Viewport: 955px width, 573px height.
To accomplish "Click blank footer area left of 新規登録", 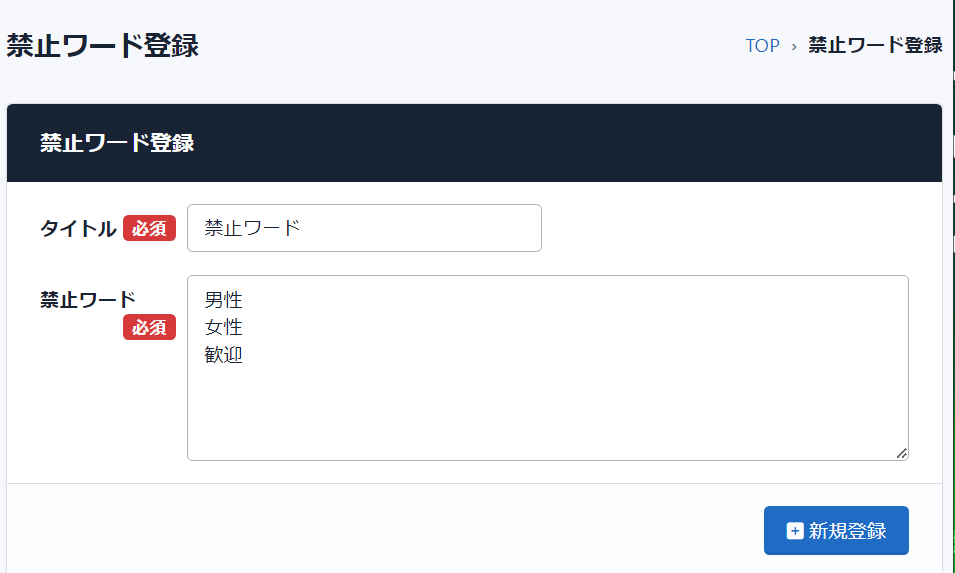I will coord(380,530).
